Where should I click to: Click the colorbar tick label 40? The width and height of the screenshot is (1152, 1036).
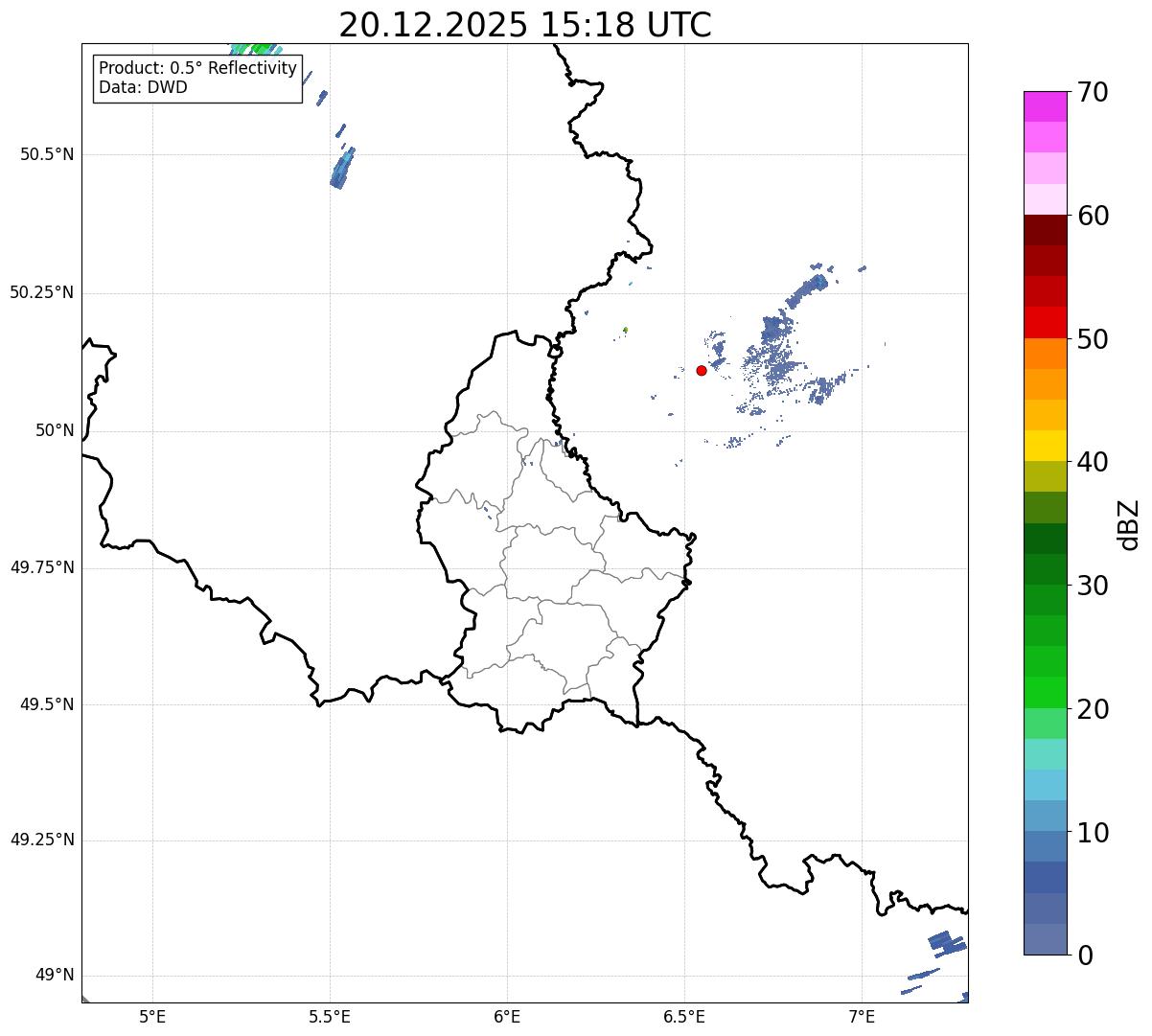[1093, 462]
